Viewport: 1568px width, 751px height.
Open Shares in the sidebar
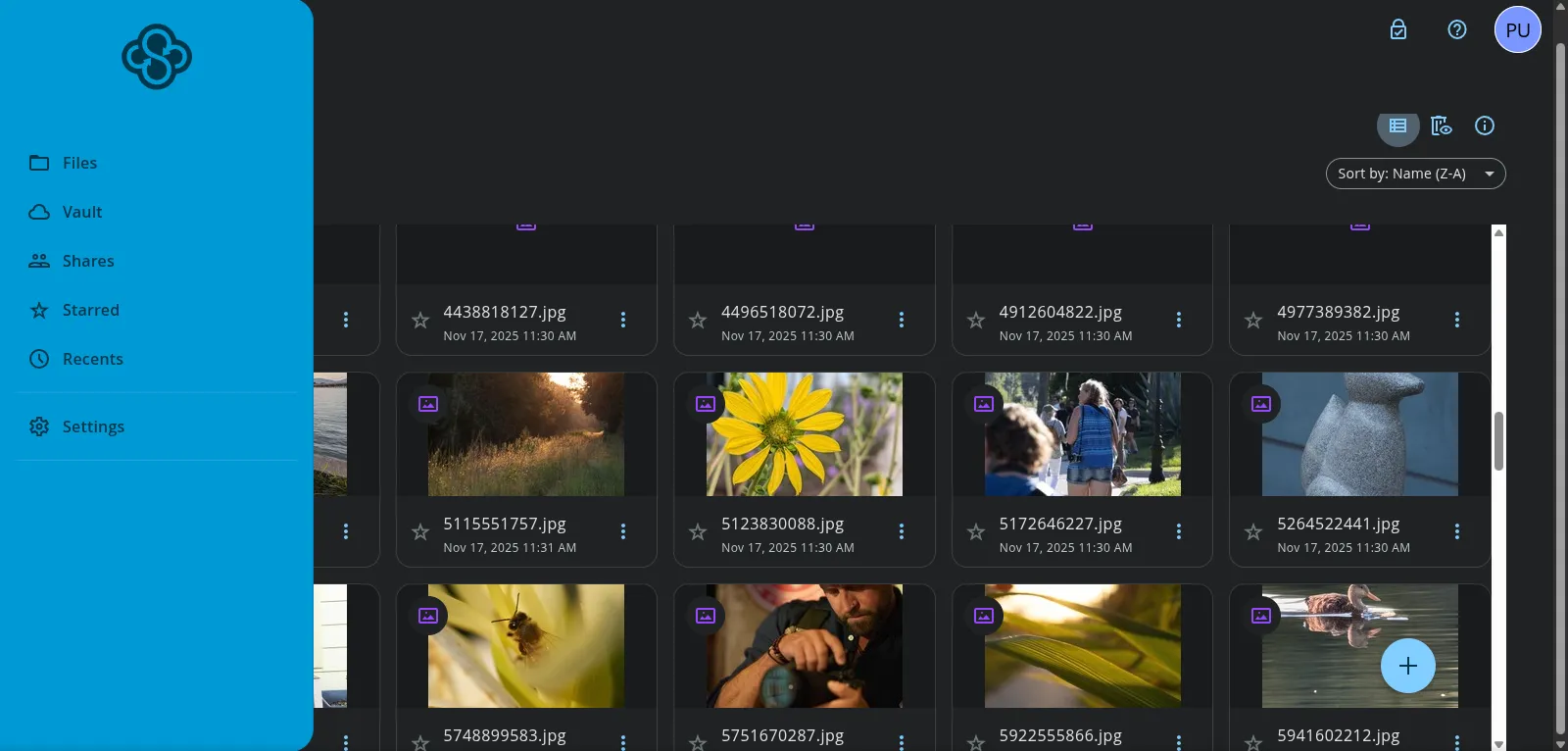point(87,261)
